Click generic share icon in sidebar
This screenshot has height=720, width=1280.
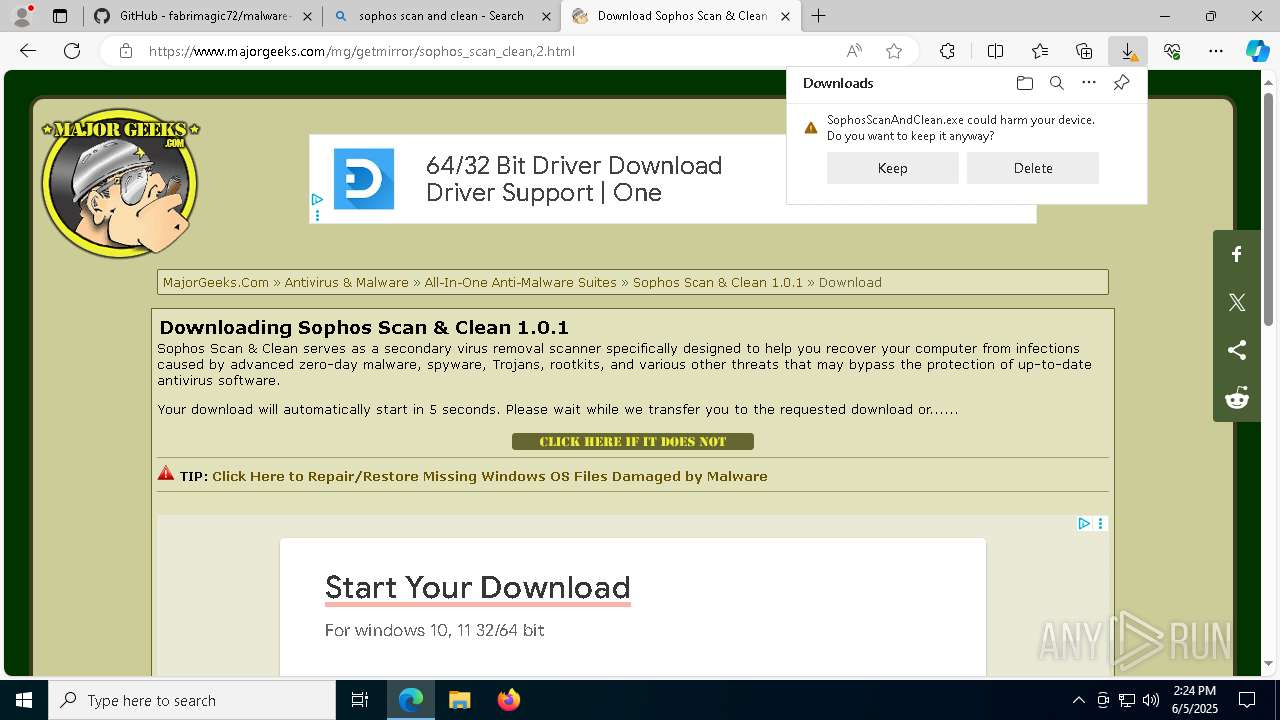[1237, 350]
